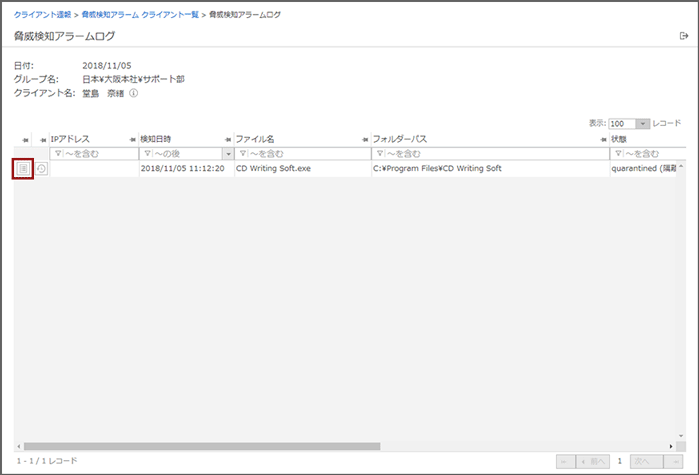Click the クライアント造報 breadcrumb link

41,15
